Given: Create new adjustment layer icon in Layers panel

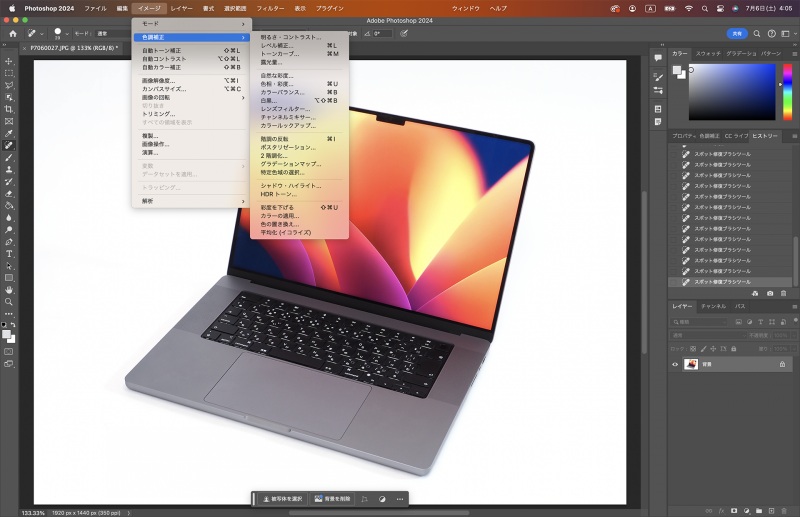Looking at the screenshot, I should [x=746, y=510].
